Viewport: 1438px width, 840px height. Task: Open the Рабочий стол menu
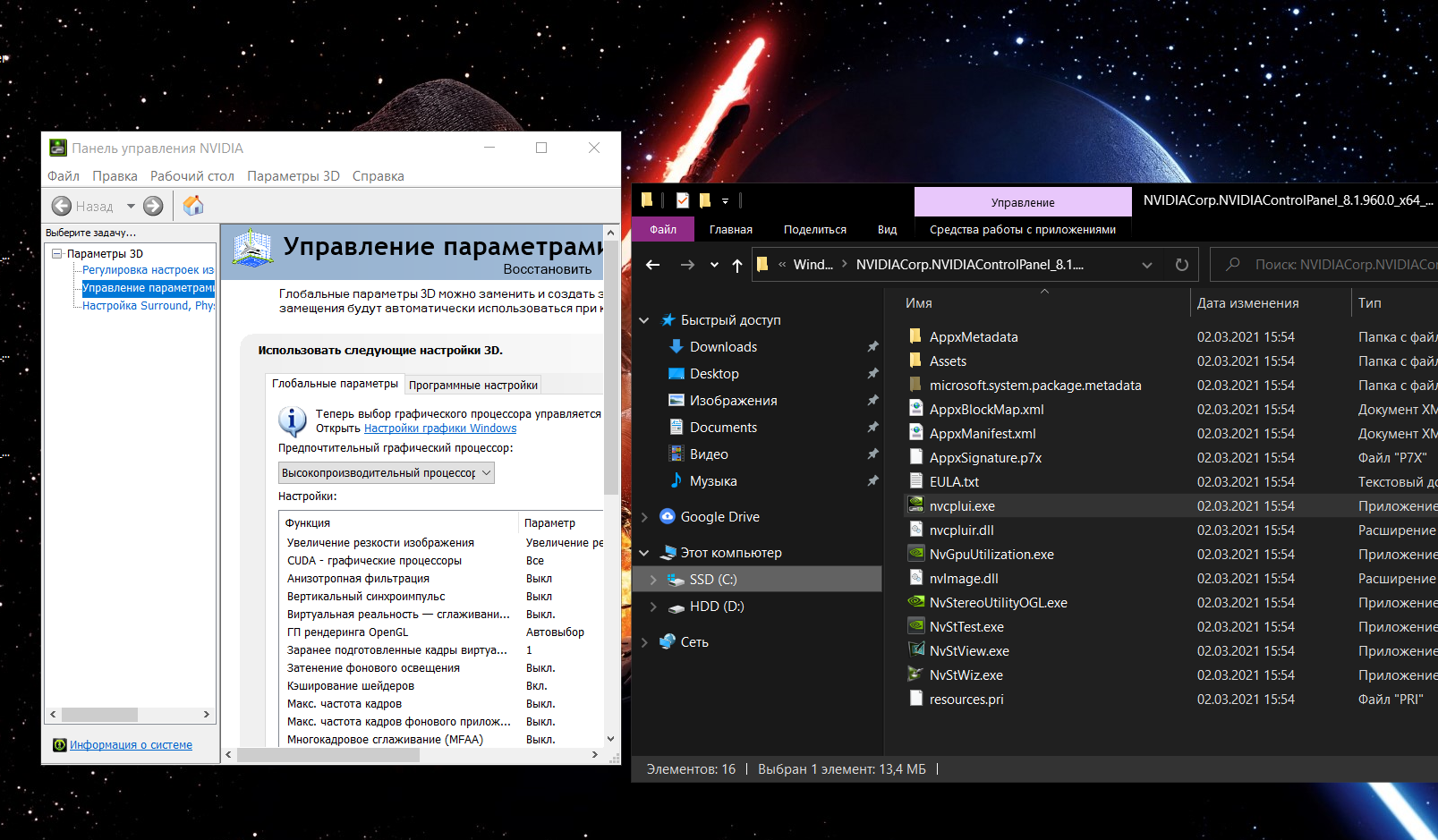[192, 176]
